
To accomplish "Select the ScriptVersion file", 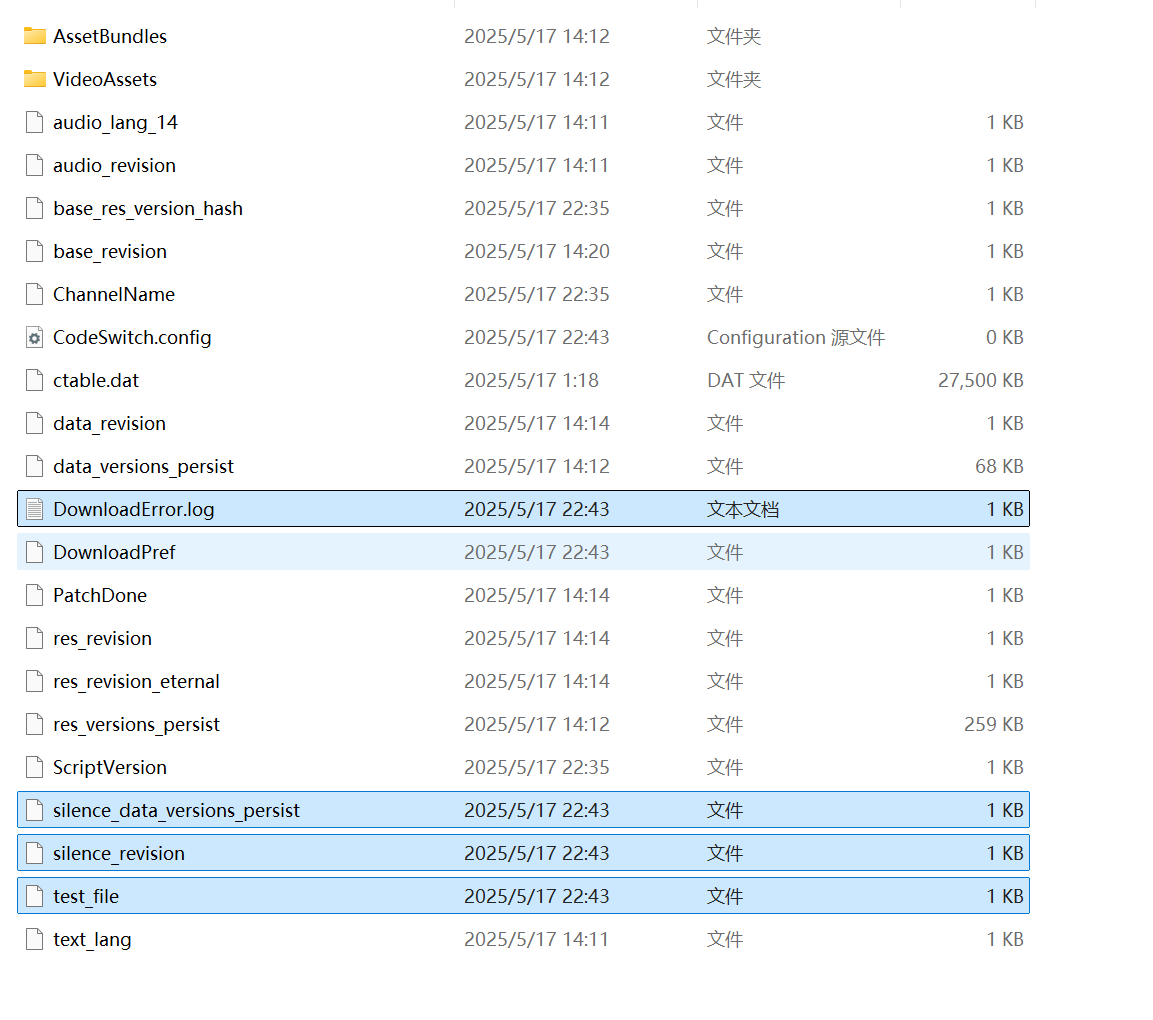I will coord(110,767).
